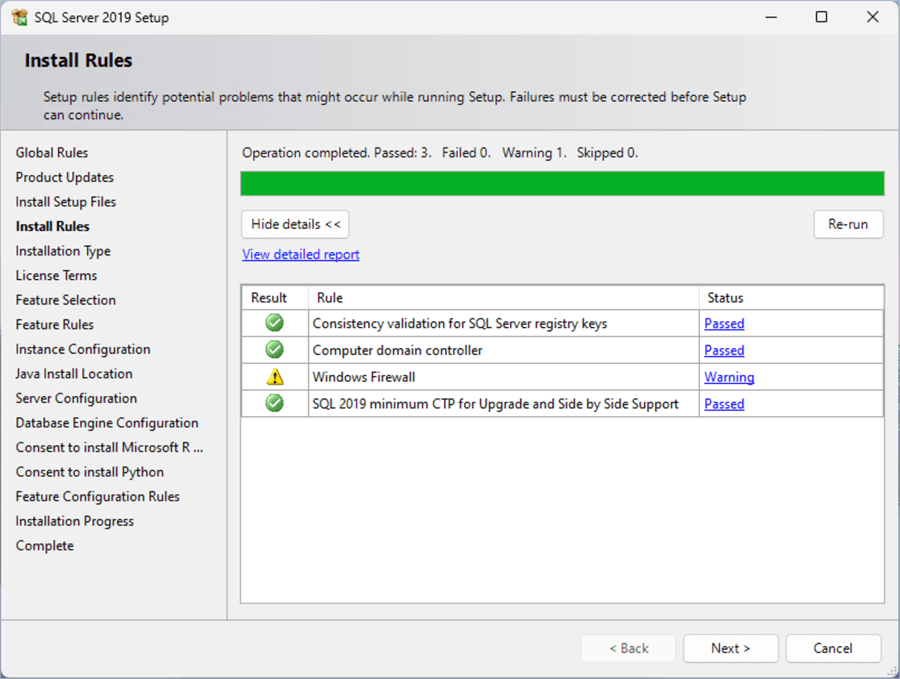The height and width of the screenshot is (679, 900).
Task: Select Instance Configuration step
Action: (83, 350)
